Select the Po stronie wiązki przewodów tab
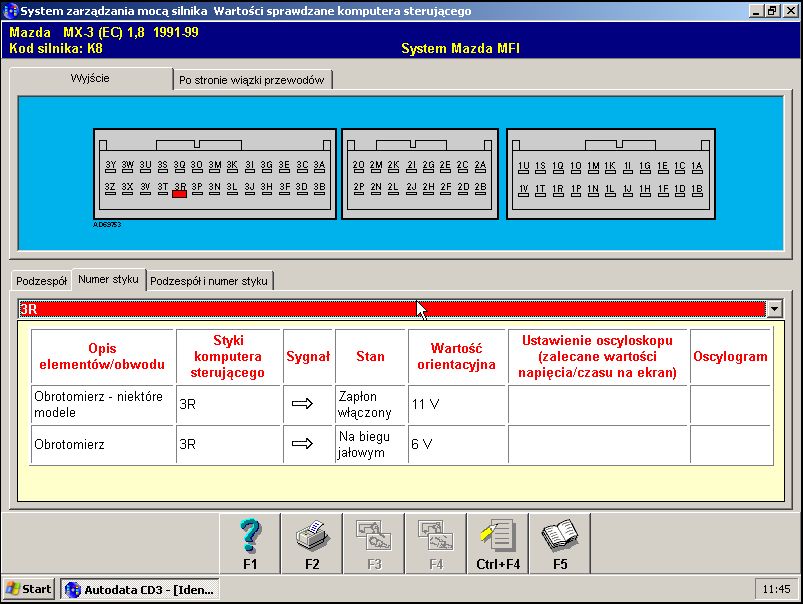Screen dimensions: 803x604 tap(252, 80)
